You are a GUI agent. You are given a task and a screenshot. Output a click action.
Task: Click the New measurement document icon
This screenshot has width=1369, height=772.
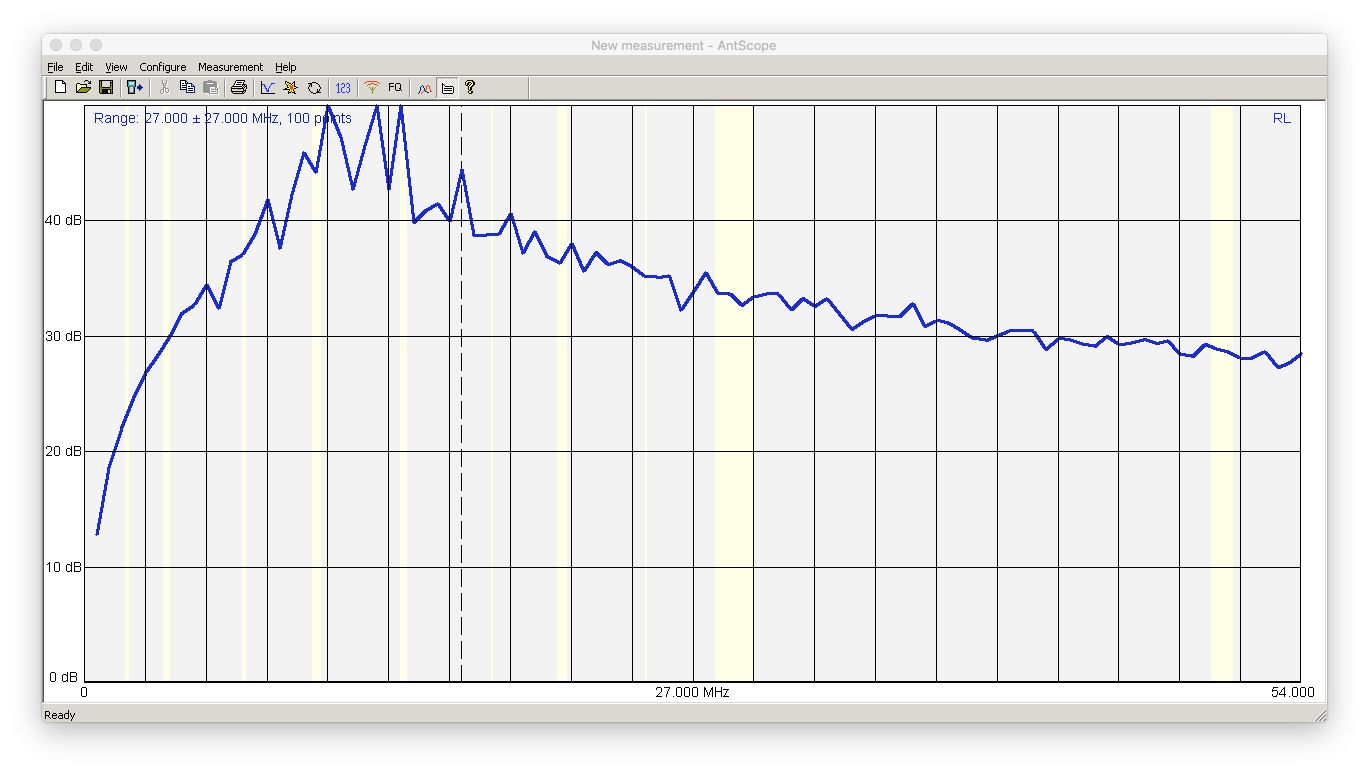[60, 88]
